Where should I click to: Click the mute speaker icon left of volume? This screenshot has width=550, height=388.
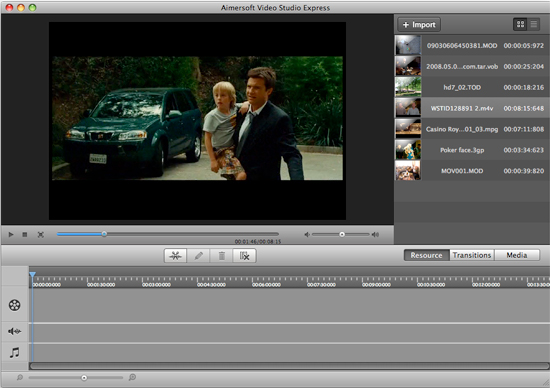pos(307,234)
